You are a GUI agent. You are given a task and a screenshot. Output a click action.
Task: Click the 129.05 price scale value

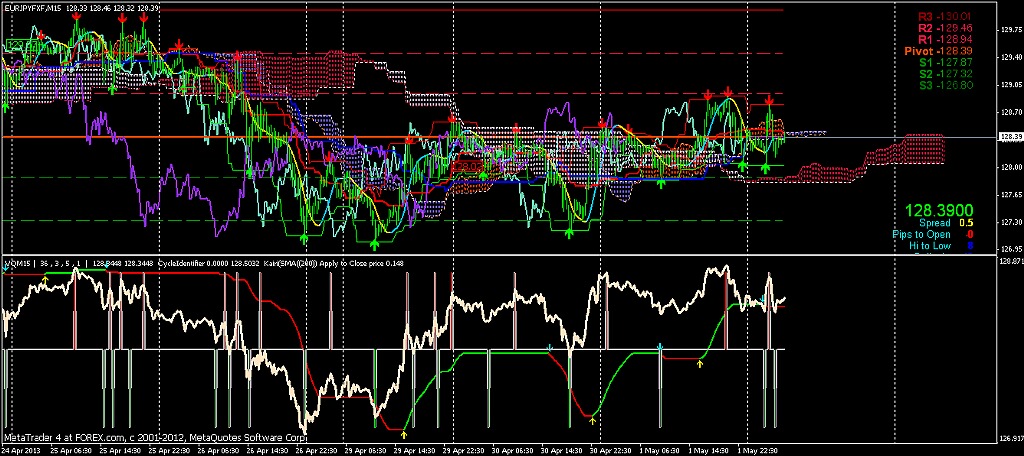[1010, 84]
